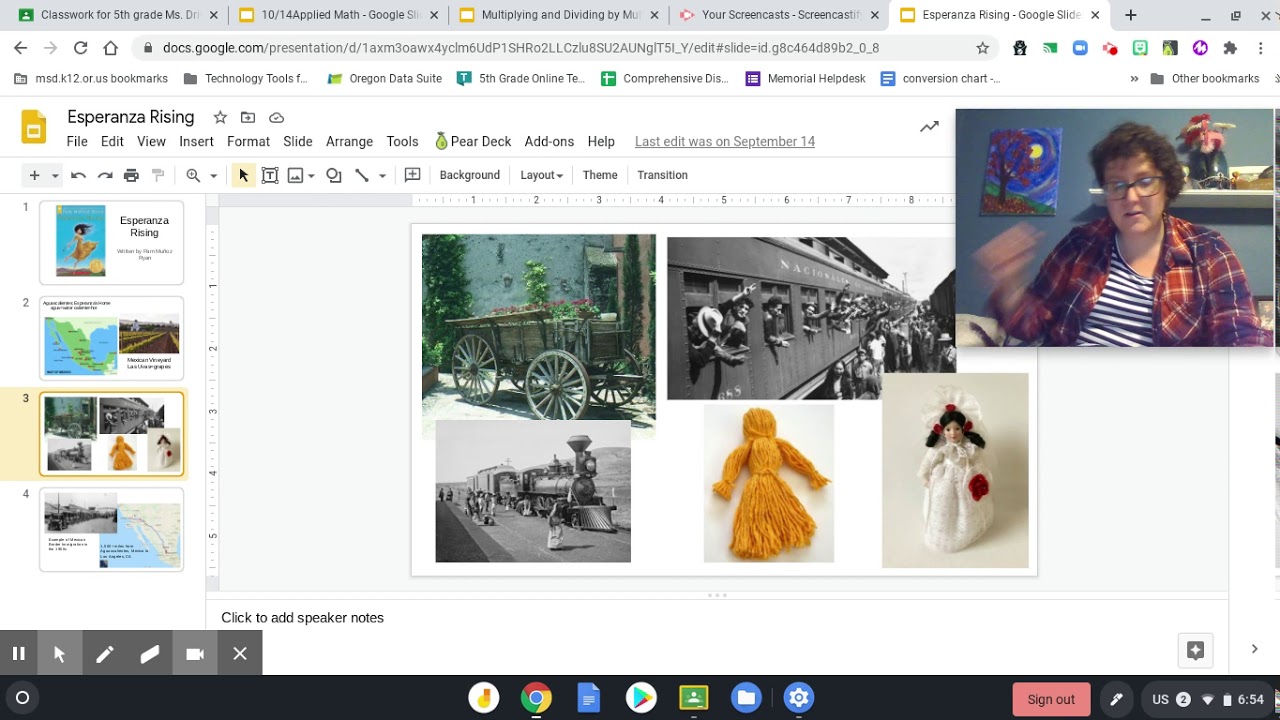The width and height of the screenshot is (1280, 720).
Task: Add a comment using toolbar icon
Action: click(x=412, y=175)
